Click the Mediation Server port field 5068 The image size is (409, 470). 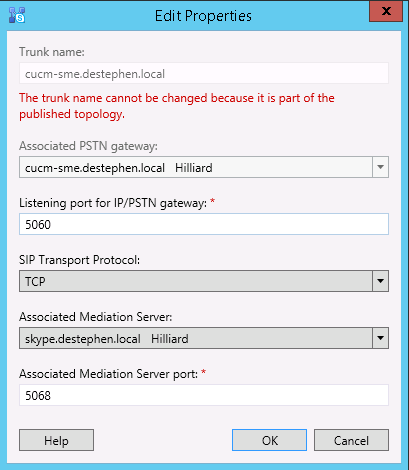[204, 395]
